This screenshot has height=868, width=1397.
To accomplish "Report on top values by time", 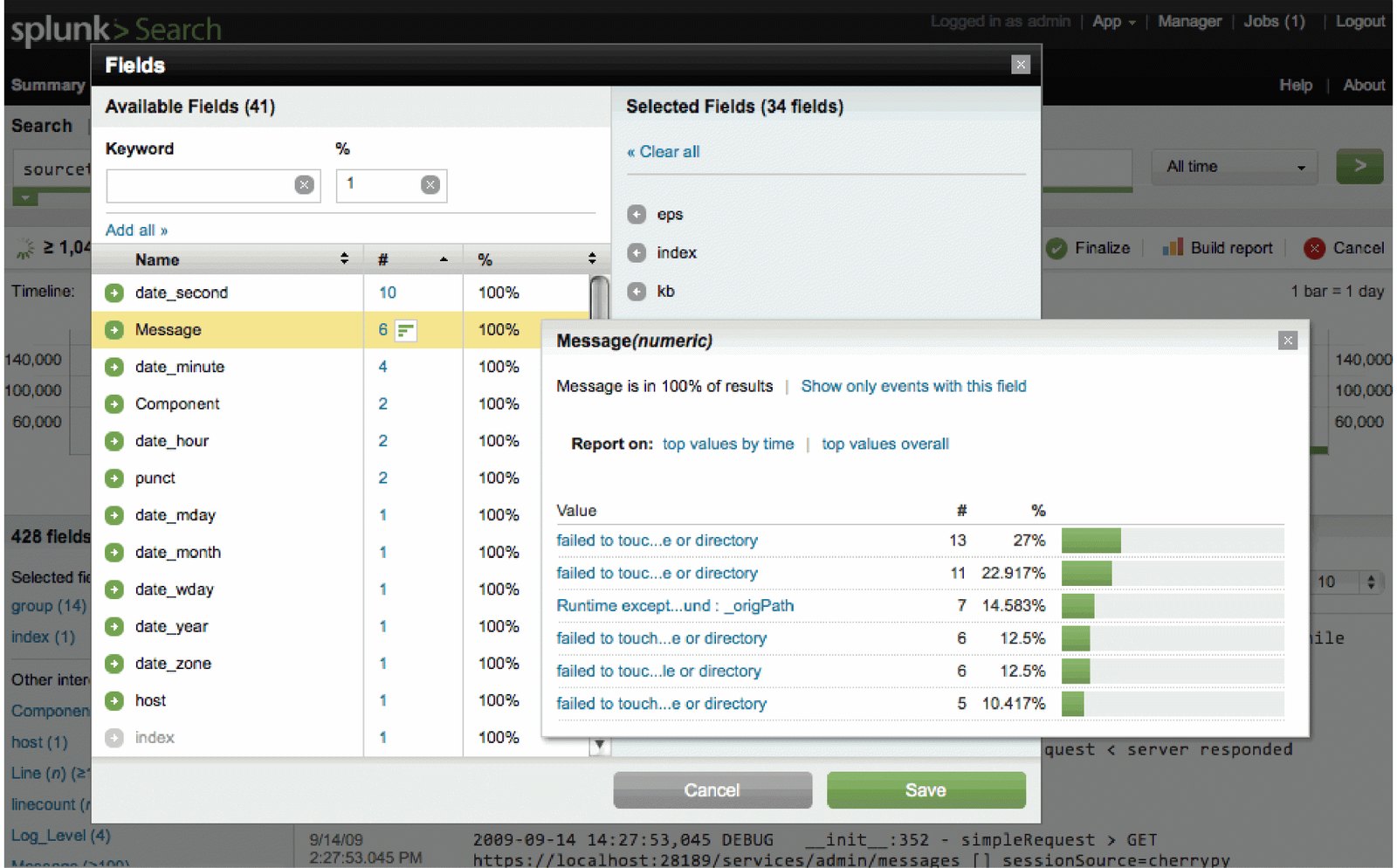I will (728, 444).
